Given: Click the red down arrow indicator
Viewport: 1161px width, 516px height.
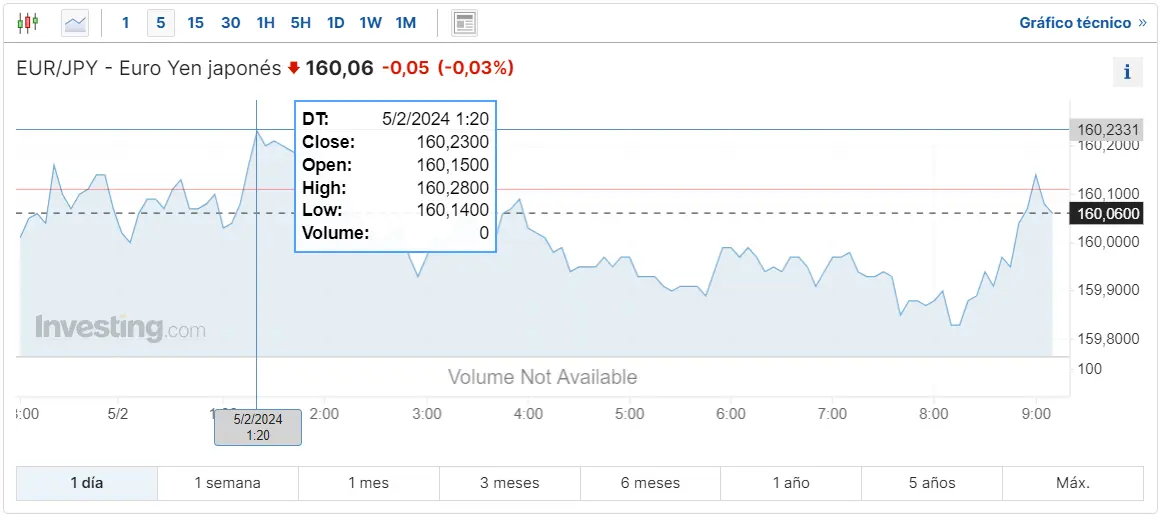Looking at the screenshot, I should (x=294, y=68).
